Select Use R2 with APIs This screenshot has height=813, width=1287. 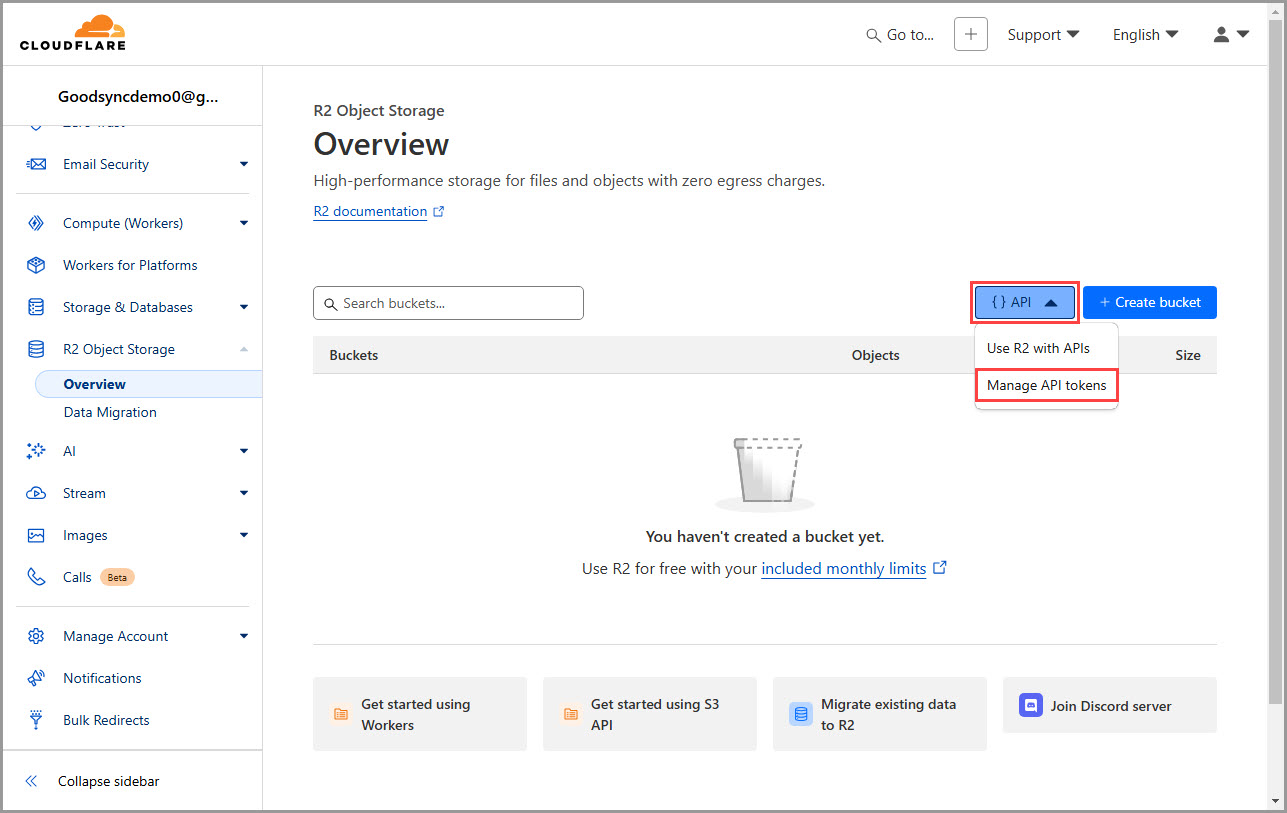pos(1038,348)
